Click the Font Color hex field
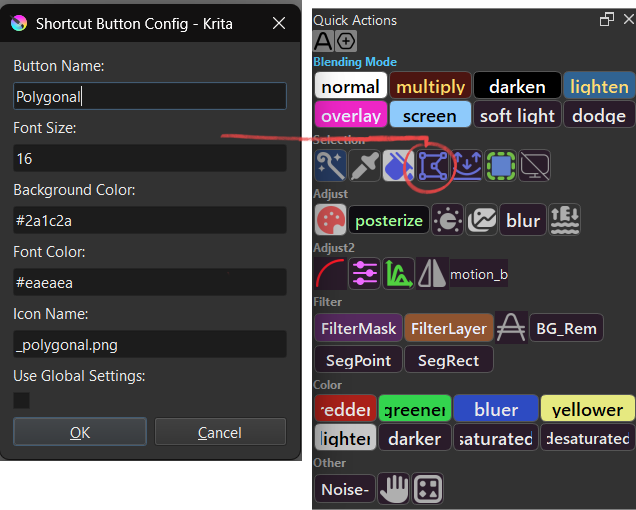636x510 pixels. coord(150,282)
